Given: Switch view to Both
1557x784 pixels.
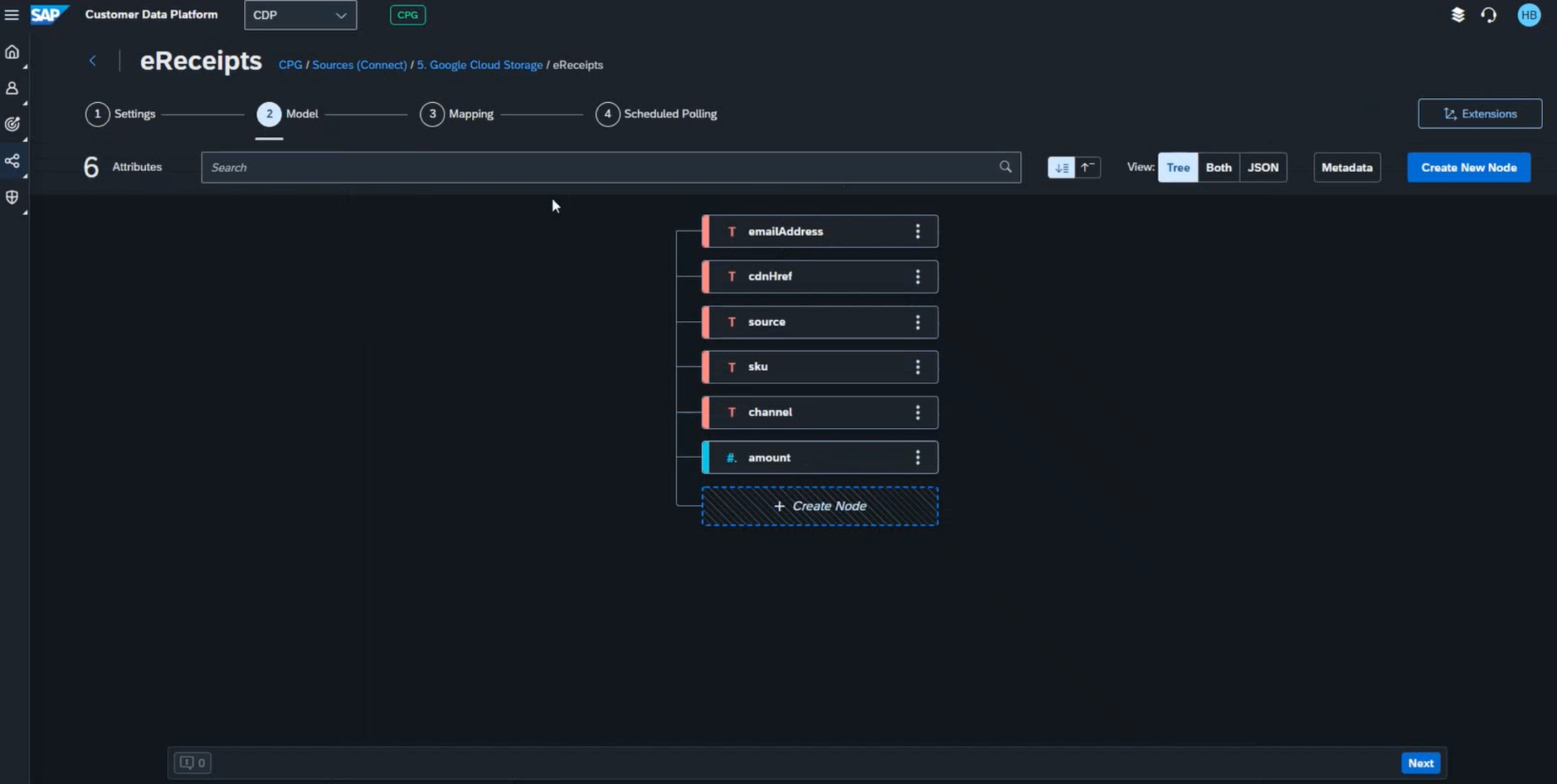Looking at the screenshot, I should [x=1219, y=167].
